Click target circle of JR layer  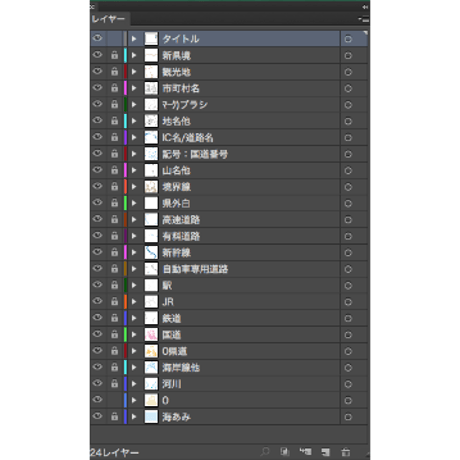348,302
